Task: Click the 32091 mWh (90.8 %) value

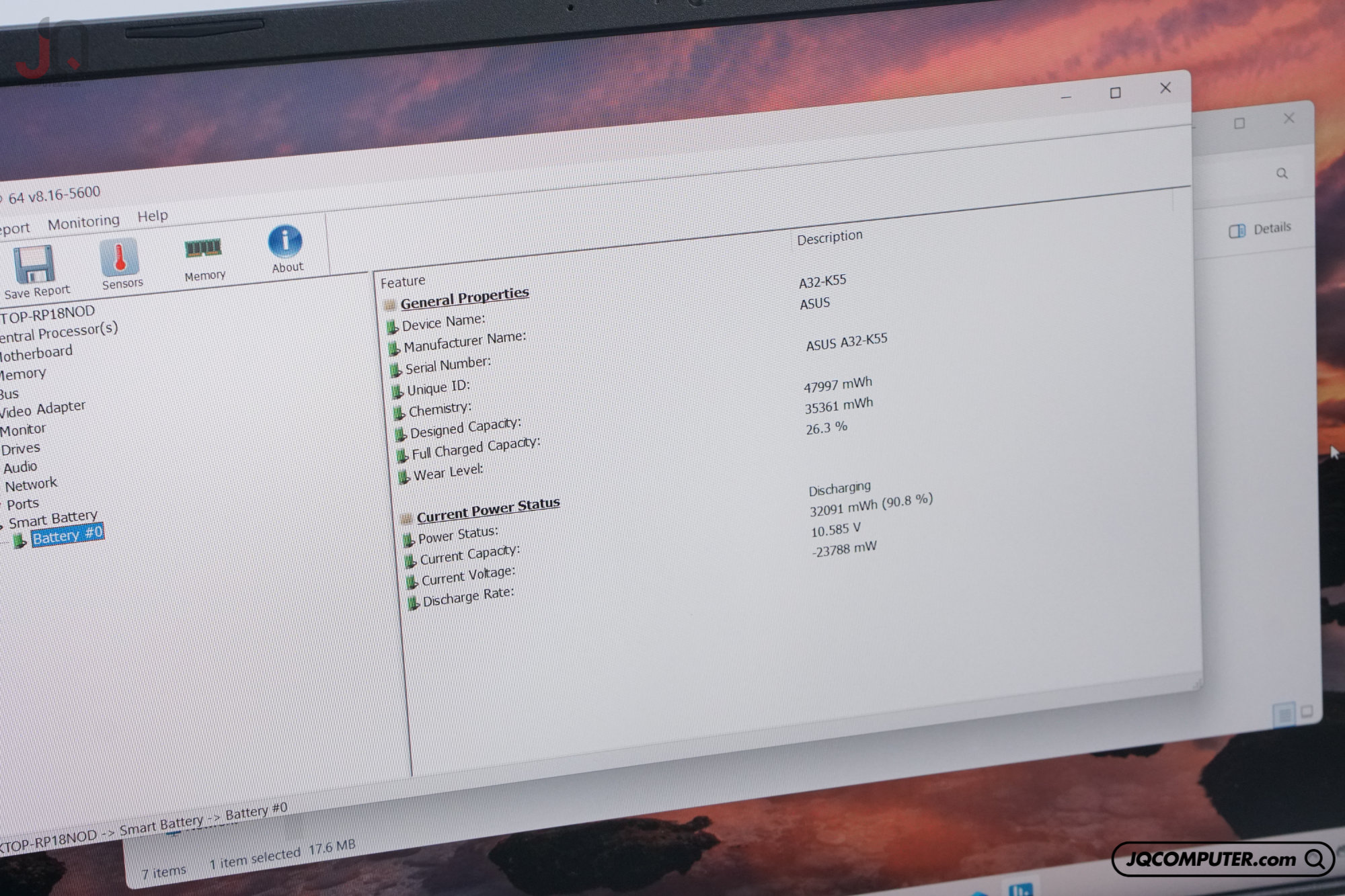Action: 871,505
